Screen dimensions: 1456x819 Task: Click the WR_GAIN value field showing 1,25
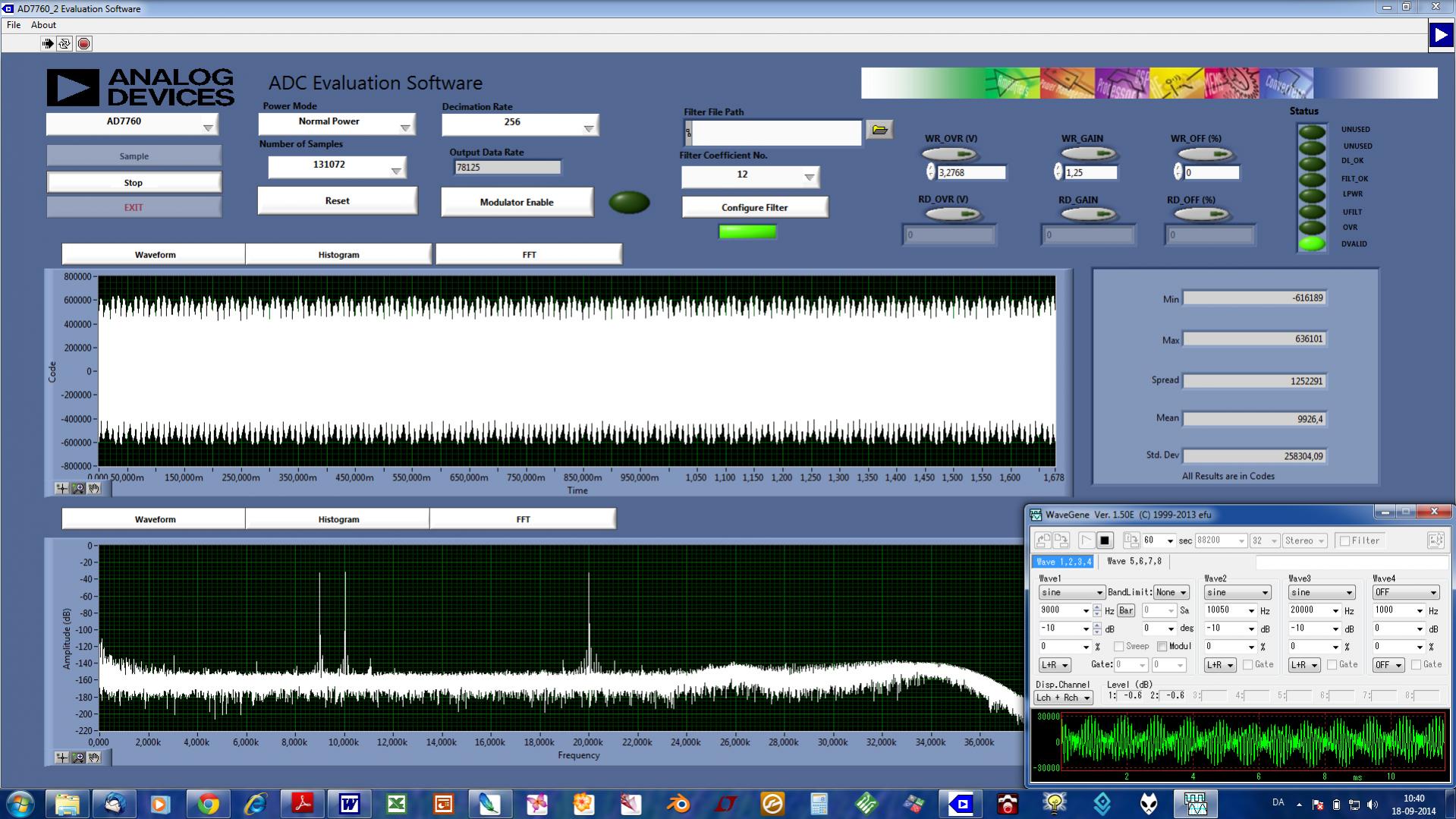(x=1091, y=173)
